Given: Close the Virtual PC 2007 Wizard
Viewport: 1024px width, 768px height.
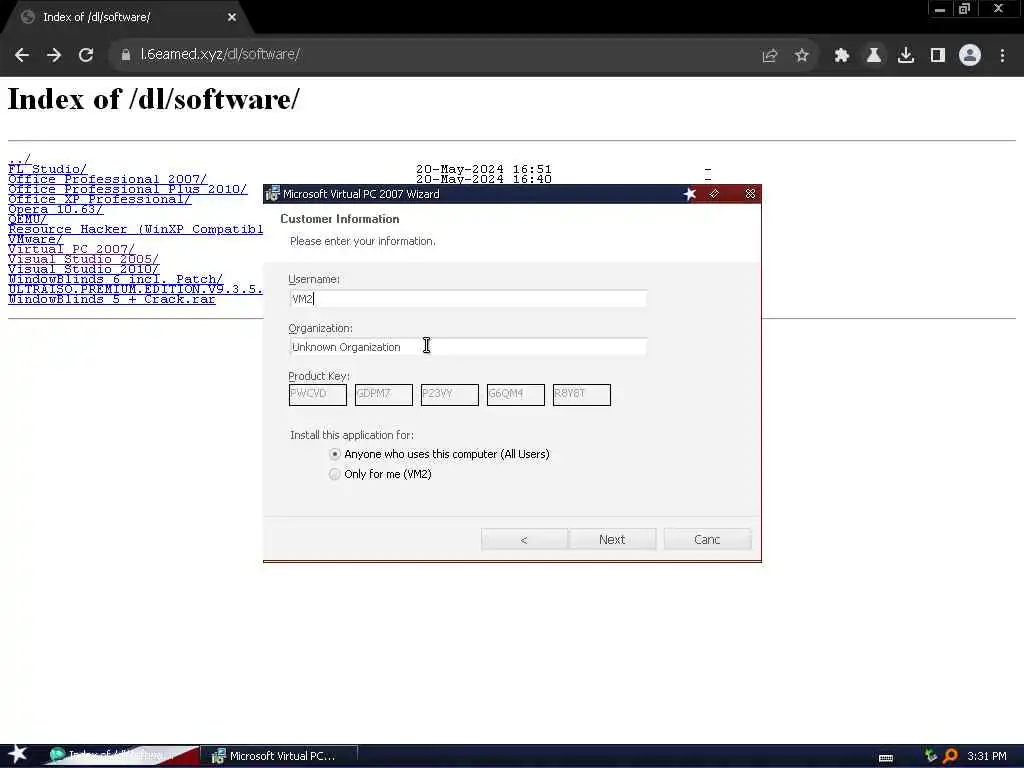Looking at the screenshot, I should click(750, 194).
